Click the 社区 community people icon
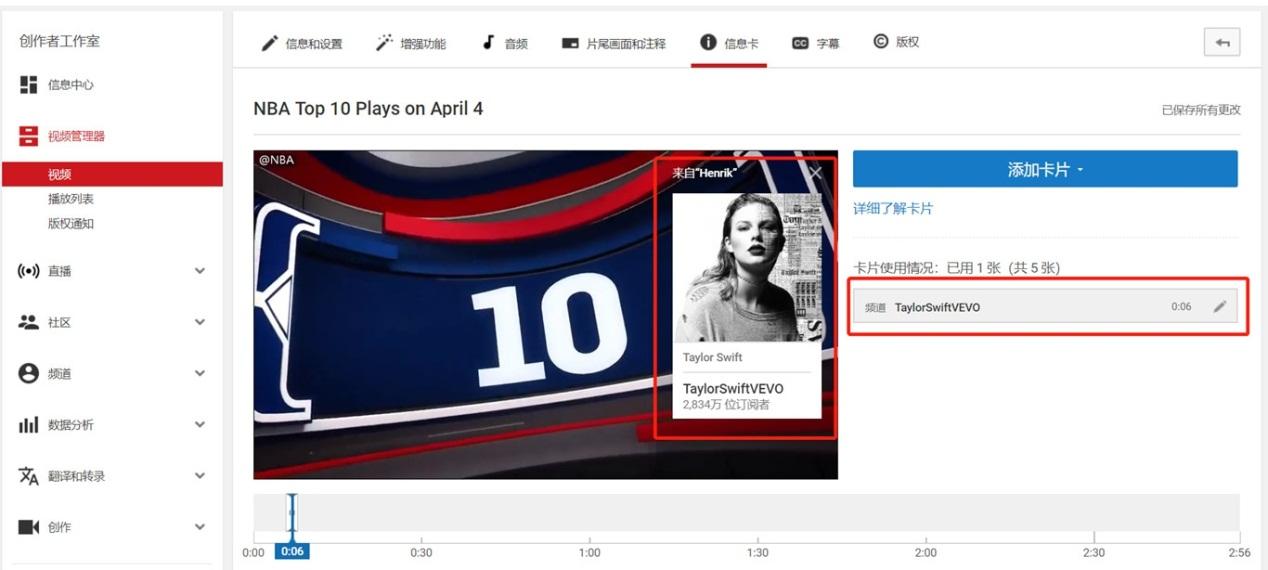This screenshot has height=570, width=1268. point(28,322)
